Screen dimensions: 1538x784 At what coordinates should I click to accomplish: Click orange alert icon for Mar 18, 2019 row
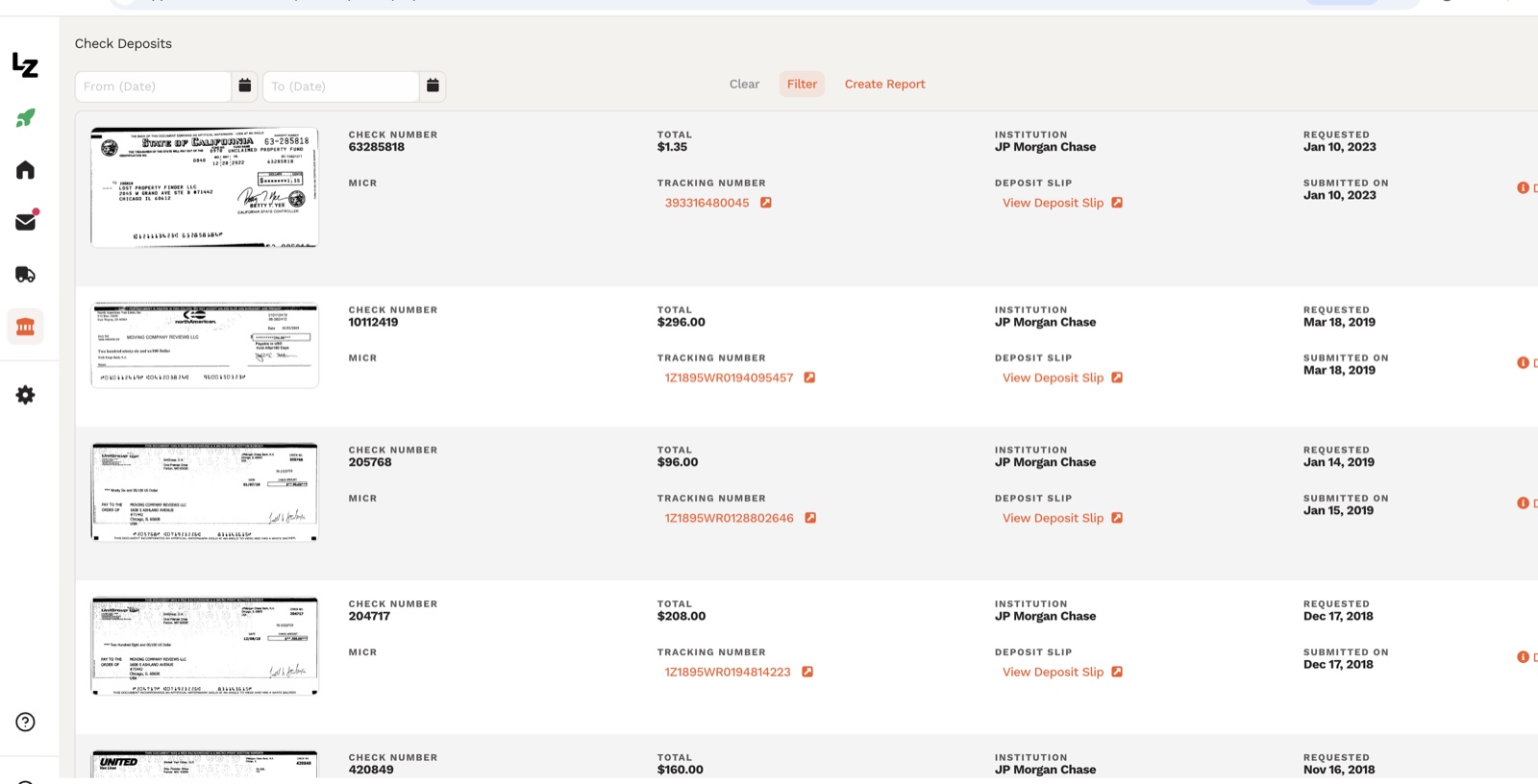pos(1523,362)
